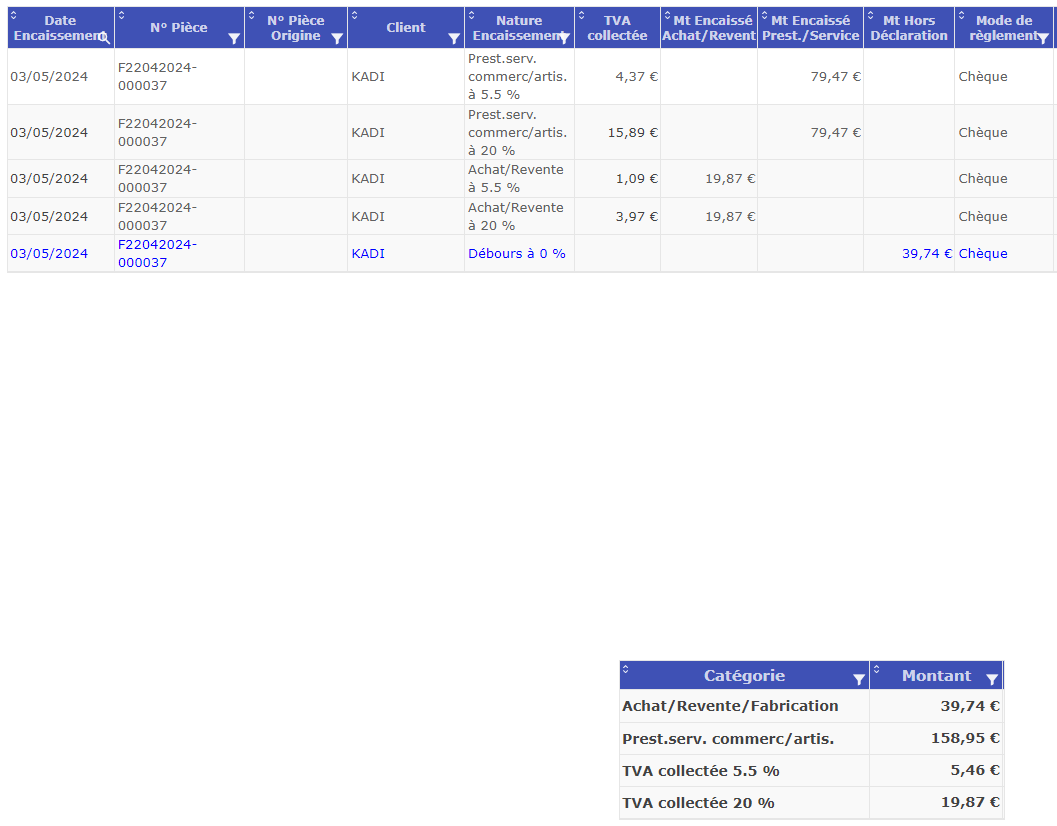Filter the Client column

[453, 39]
